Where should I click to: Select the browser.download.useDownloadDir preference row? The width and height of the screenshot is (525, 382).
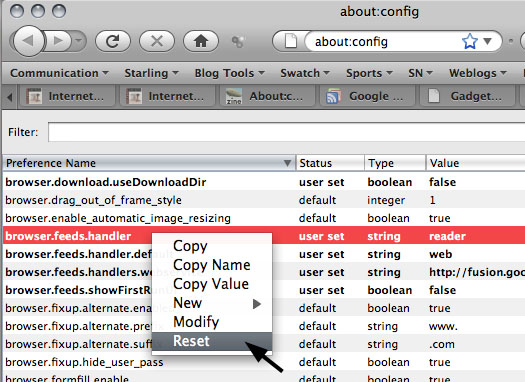(x=264, y=182)
